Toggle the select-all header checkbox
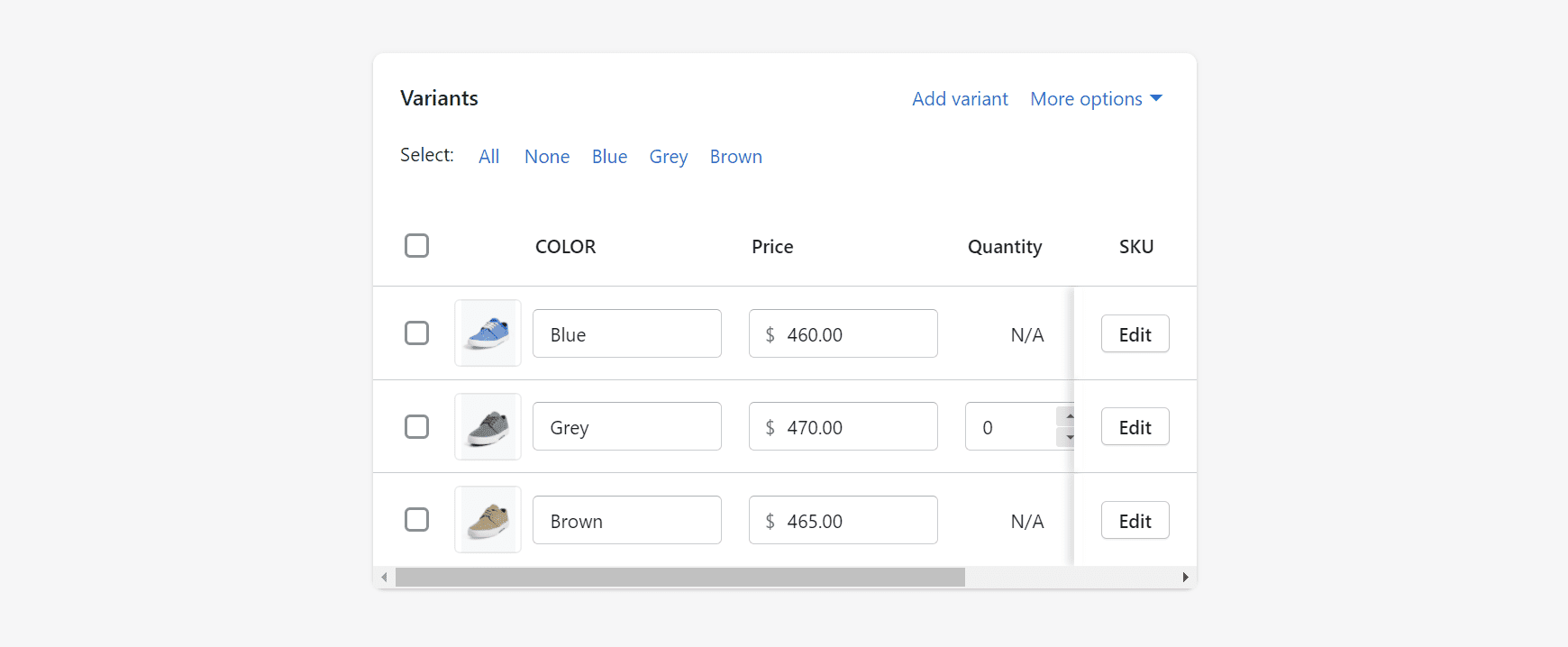Image resolution: width=1568 pixels, height=647 pixels. click(x=416, y=246)
